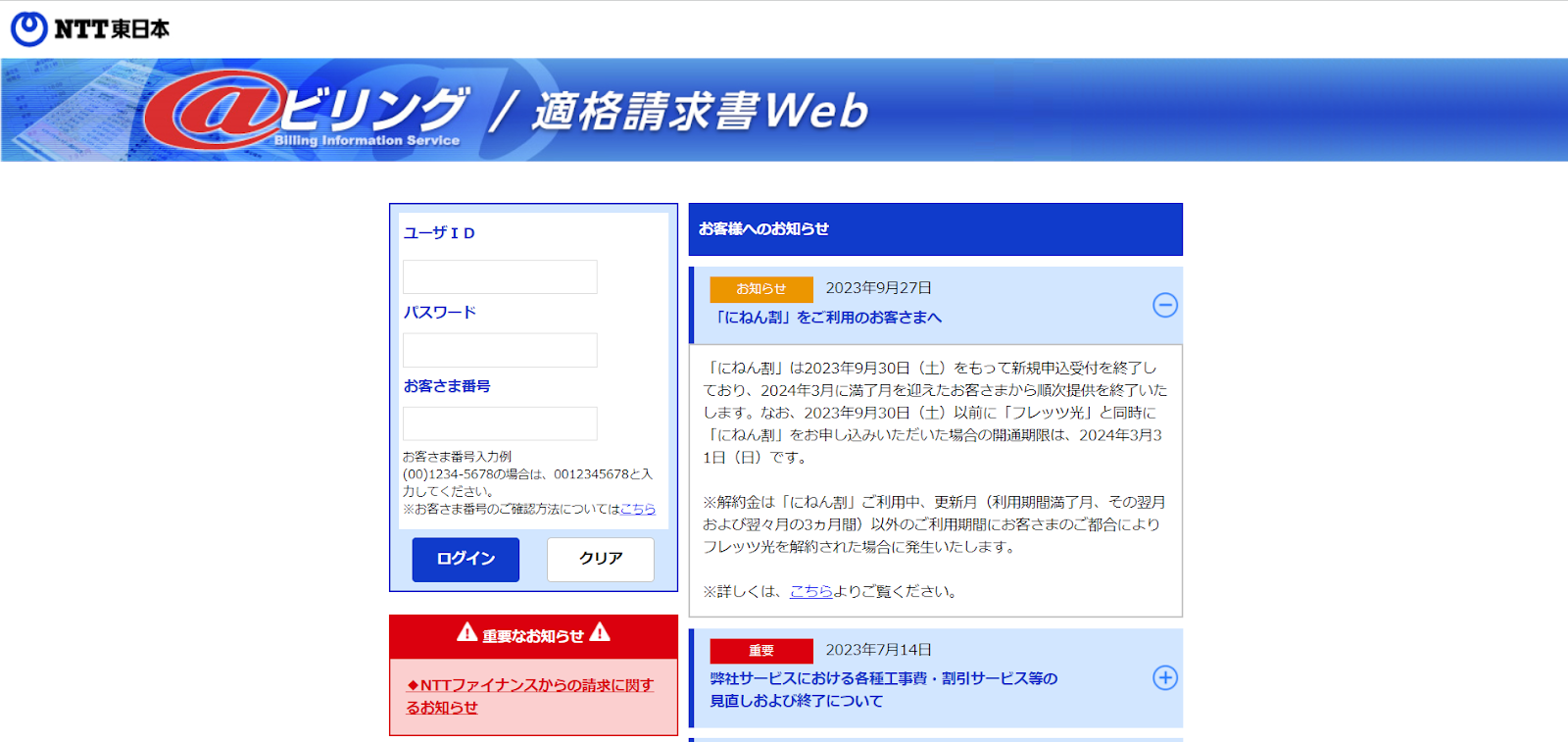
Task: Open こちら link for customer number help
Action: tap(638, 509)
